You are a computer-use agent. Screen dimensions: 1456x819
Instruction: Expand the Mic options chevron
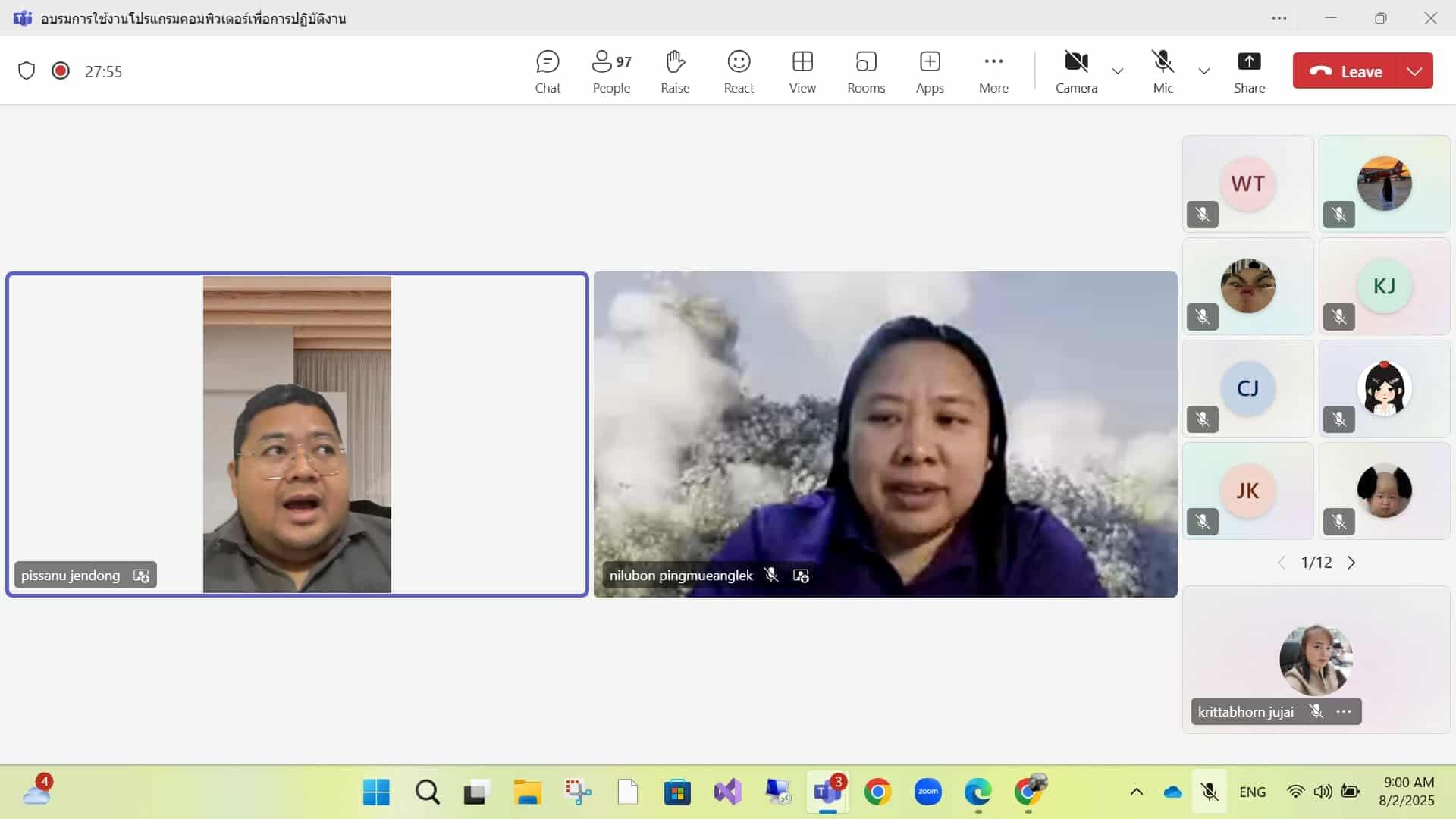click(x=1204, y=71)
